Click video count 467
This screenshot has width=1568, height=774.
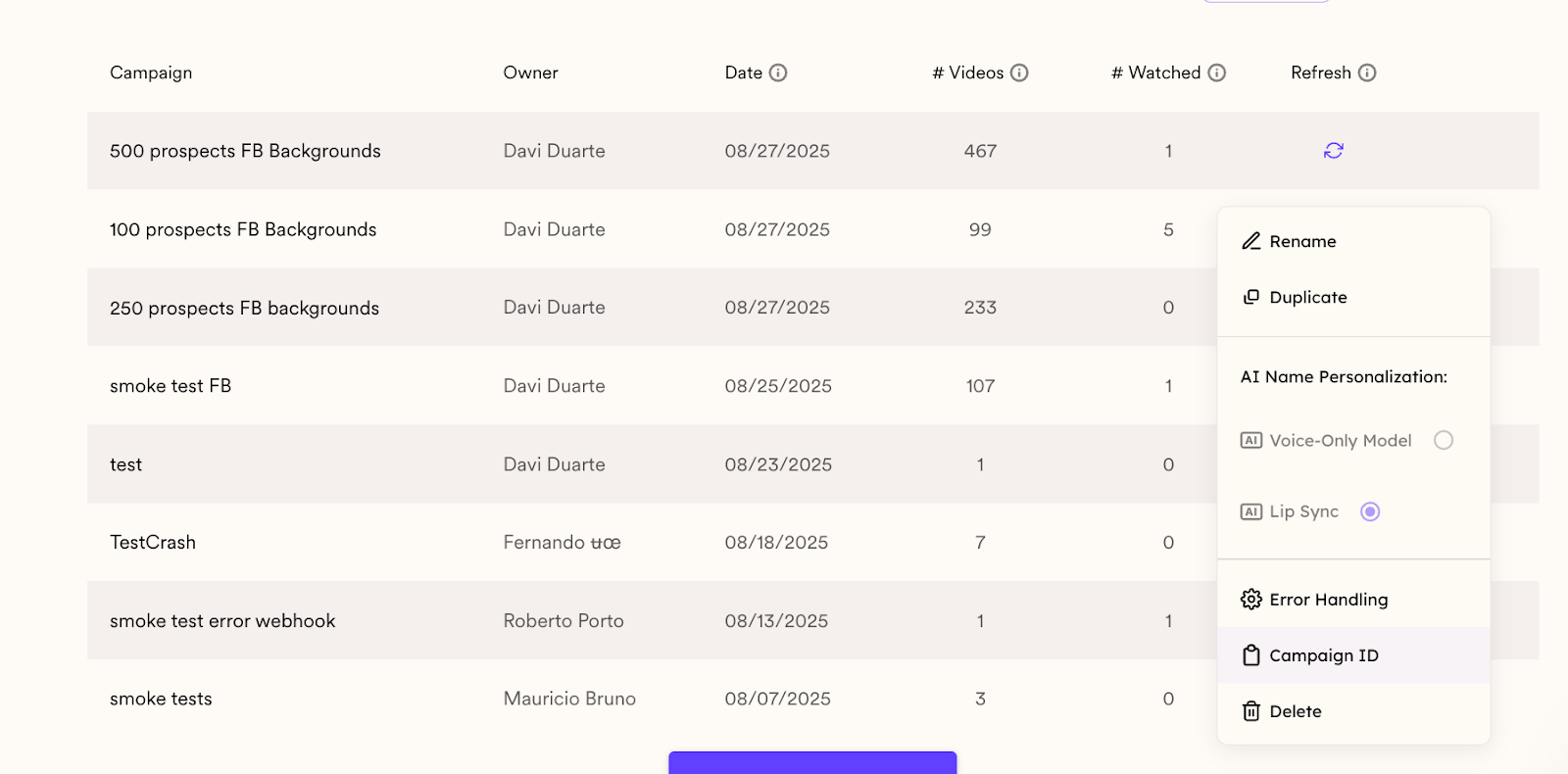pos(980,151)
